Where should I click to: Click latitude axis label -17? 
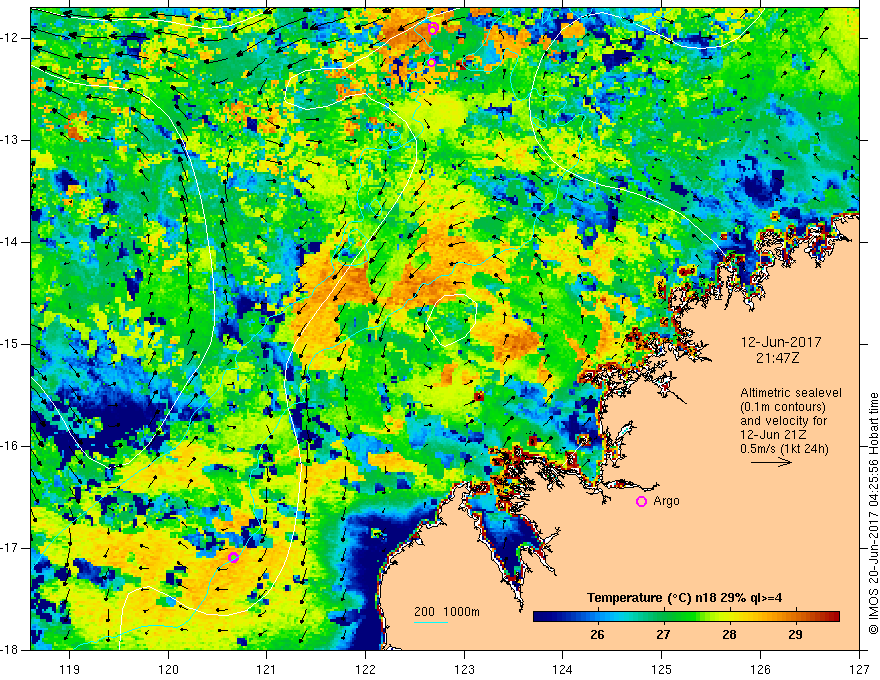10,548
